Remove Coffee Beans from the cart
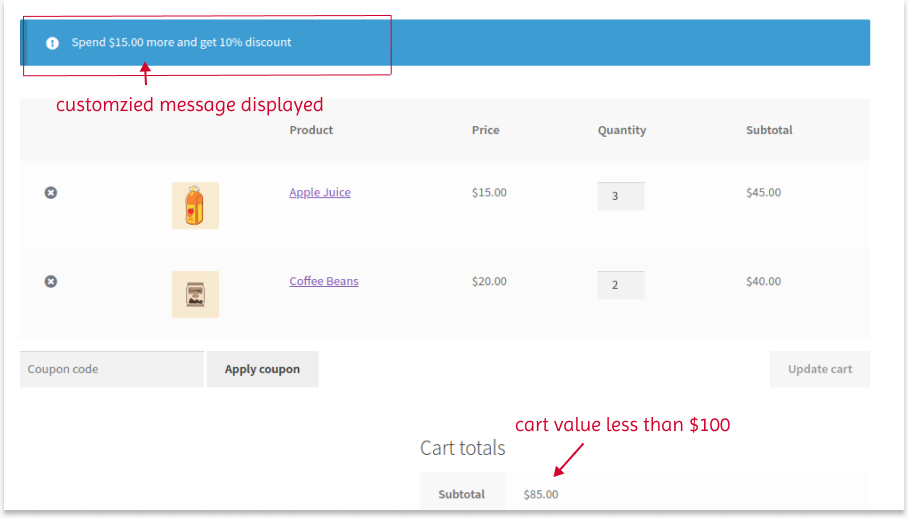Screen dimensions: 908x518 tap(51, 281)
